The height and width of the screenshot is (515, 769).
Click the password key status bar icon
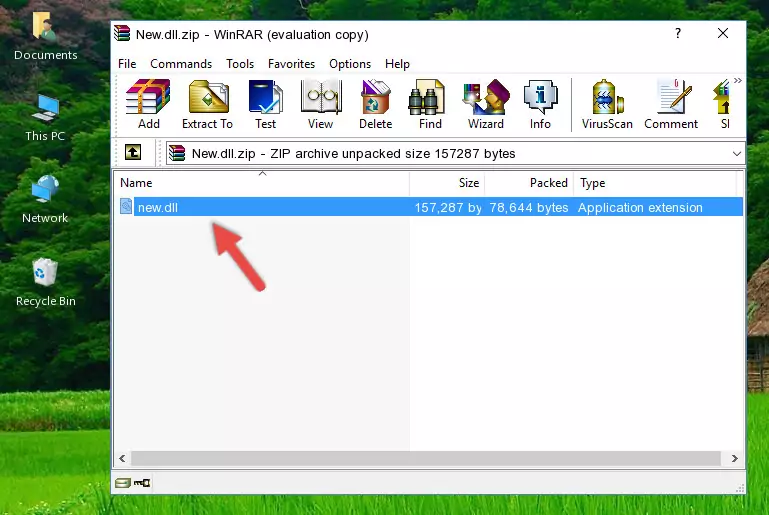(142, 483)
